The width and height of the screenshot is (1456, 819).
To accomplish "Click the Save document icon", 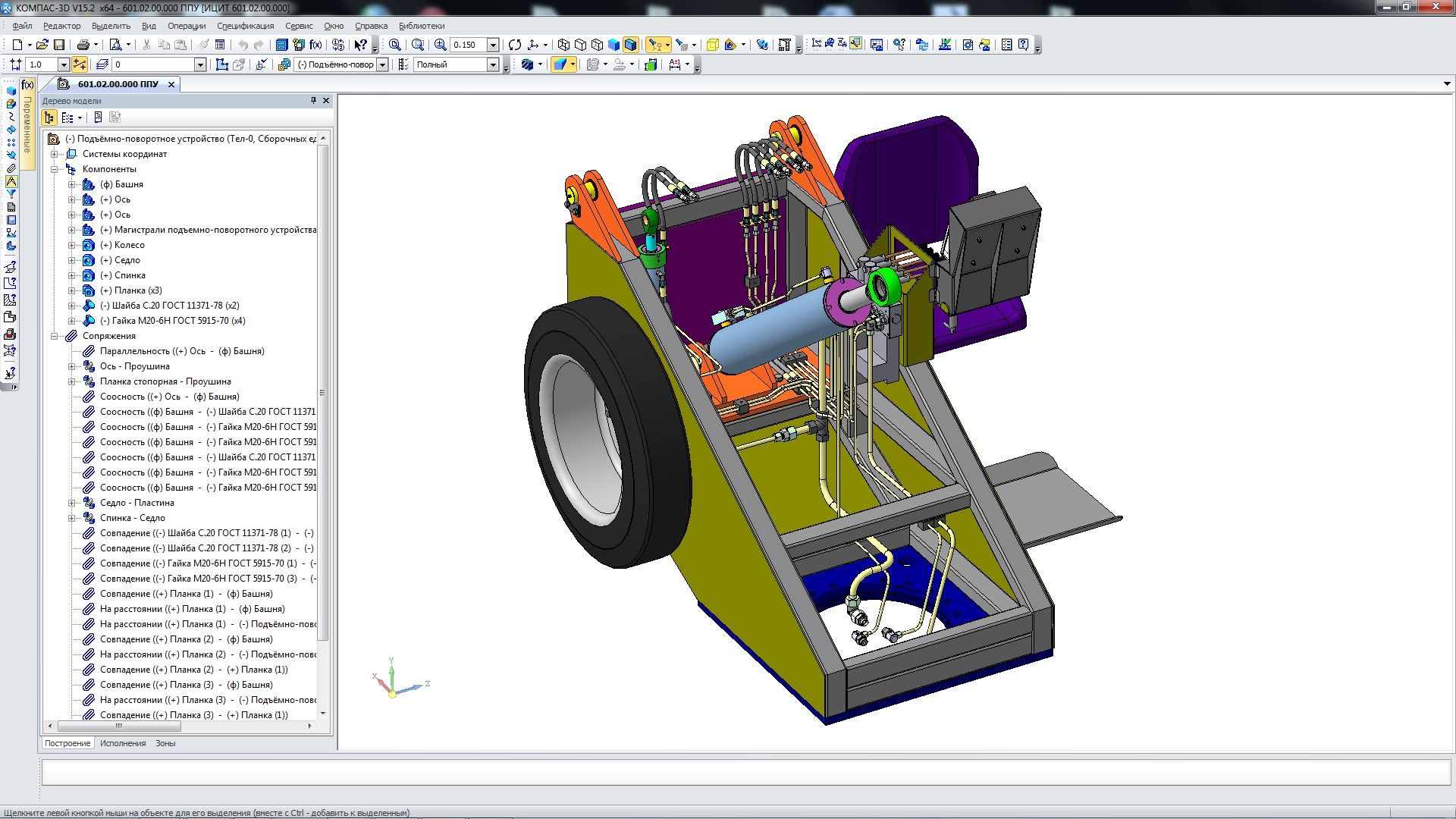I will 59,45.
